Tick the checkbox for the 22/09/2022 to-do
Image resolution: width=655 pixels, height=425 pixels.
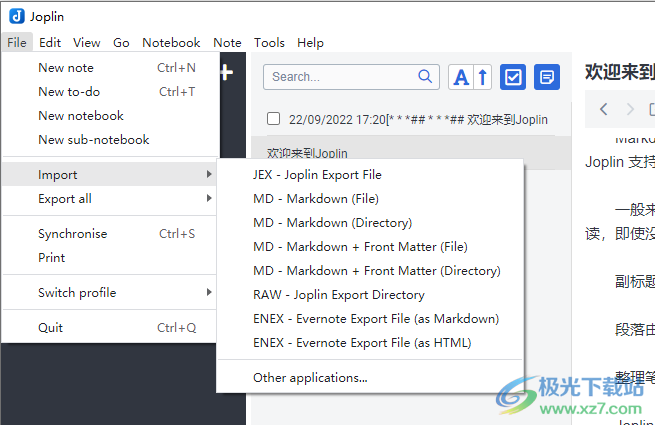coord(273,119)
